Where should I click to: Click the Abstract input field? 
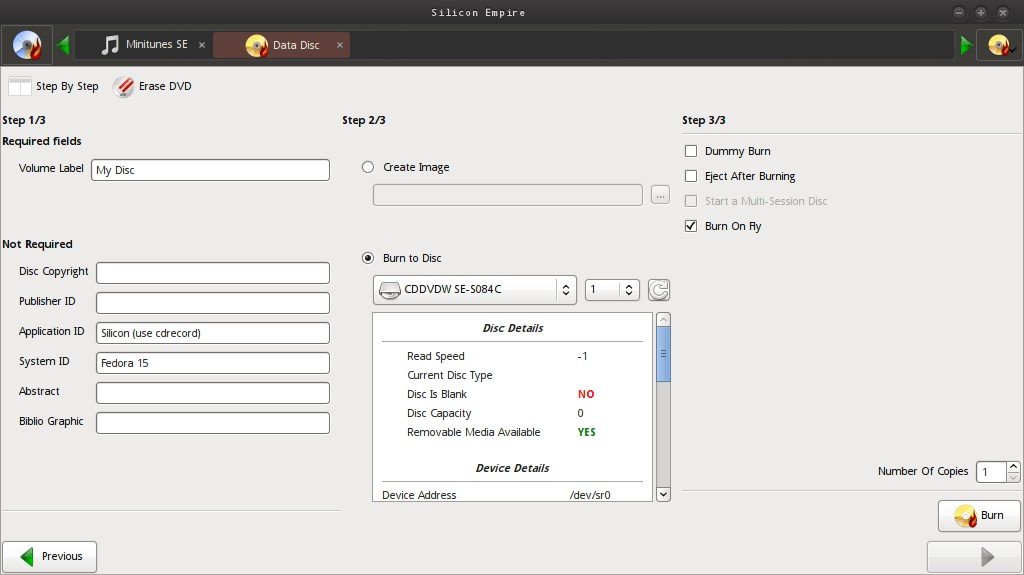[213, 393]
